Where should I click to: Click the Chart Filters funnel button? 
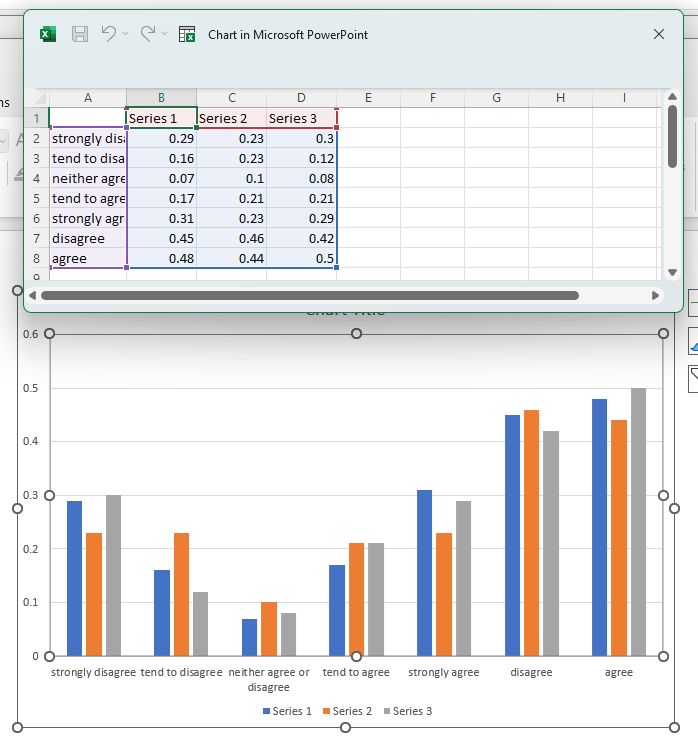(693, 374)
